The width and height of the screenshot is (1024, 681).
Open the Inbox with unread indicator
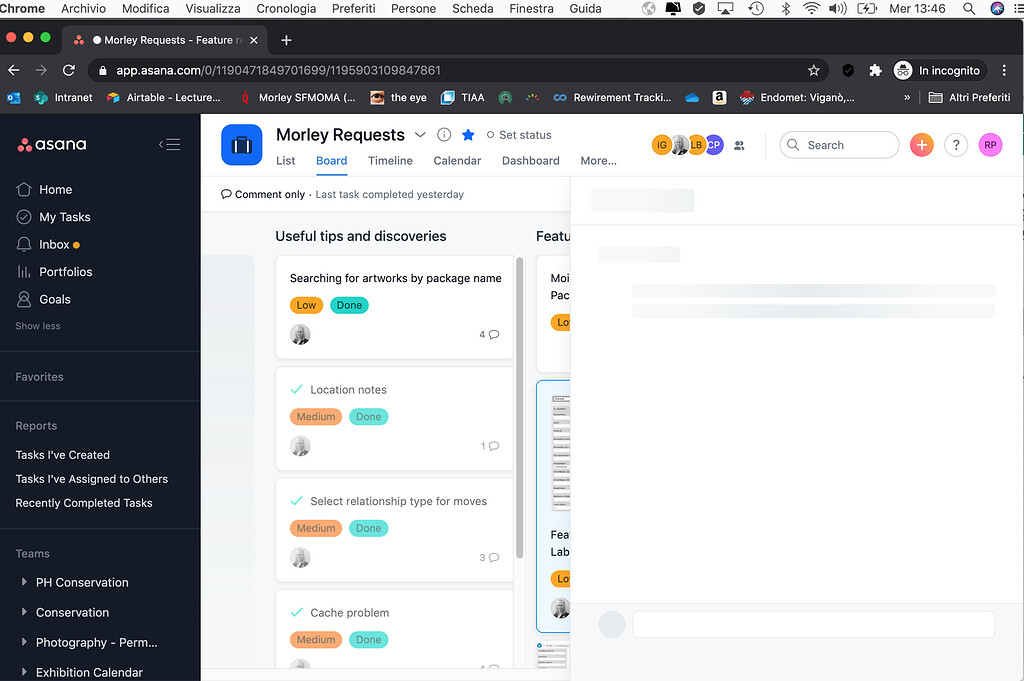54,244
